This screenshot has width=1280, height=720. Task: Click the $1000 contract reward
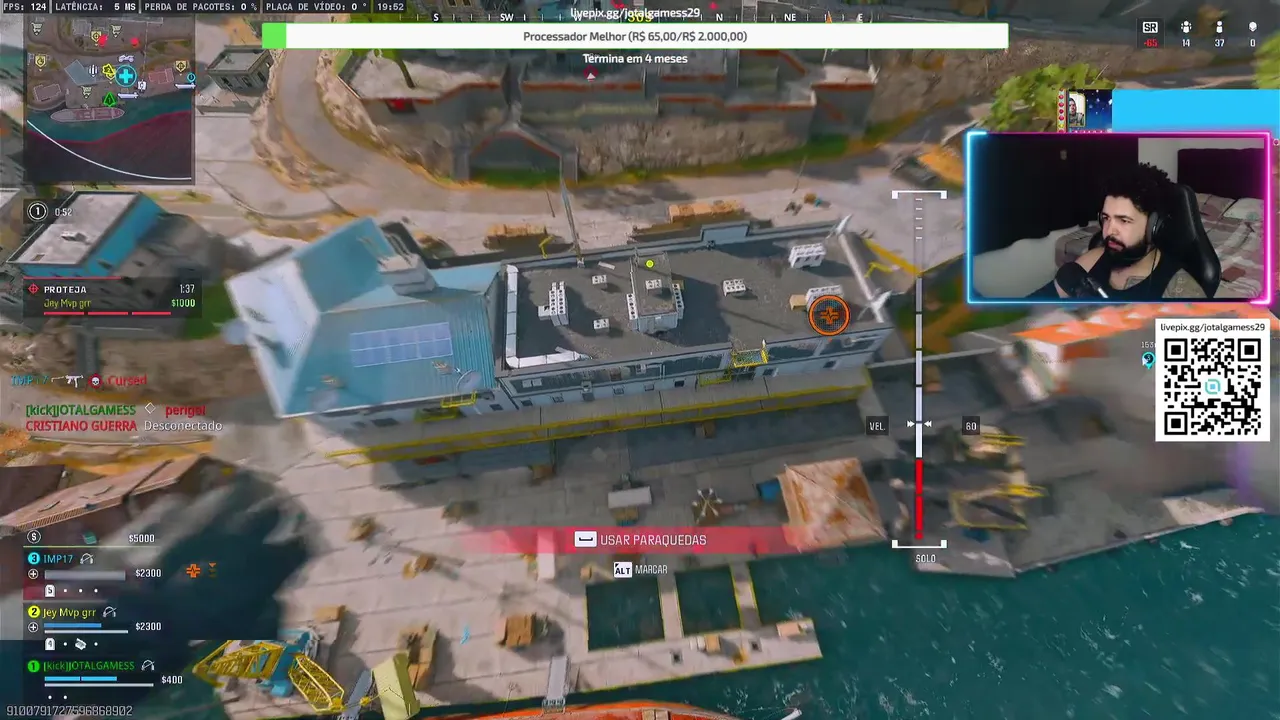coord(183,303)
